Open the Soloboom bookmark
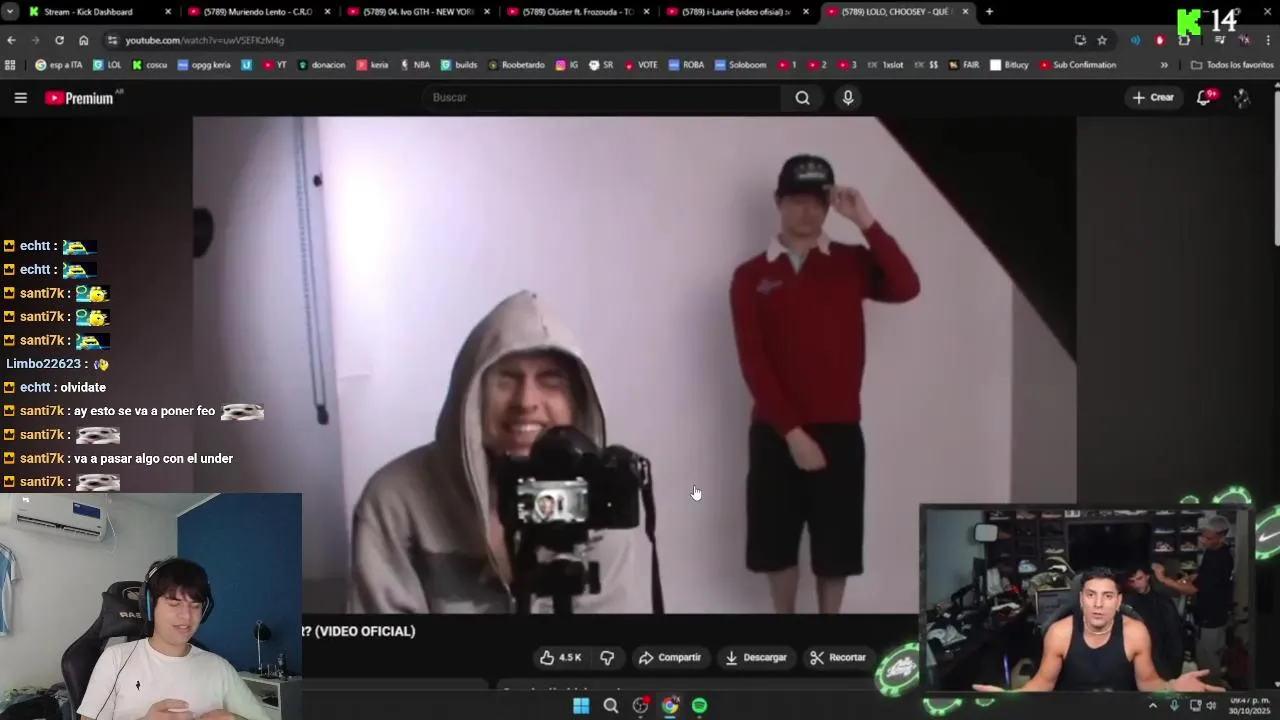 740,65
